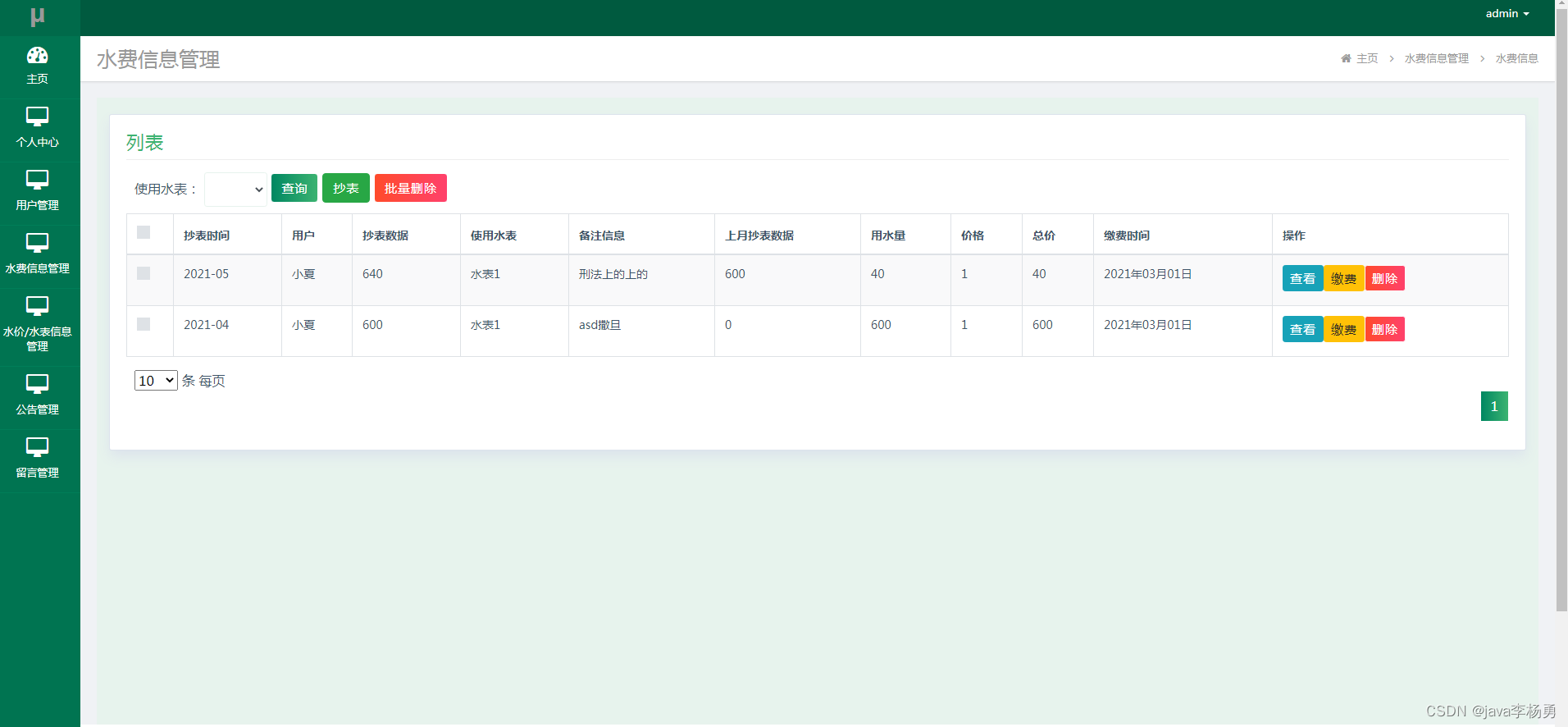Viewport: 1568px width, 727px height.
Task: Click the 水费信息管理 page title
Action: (x=158, y=59)
